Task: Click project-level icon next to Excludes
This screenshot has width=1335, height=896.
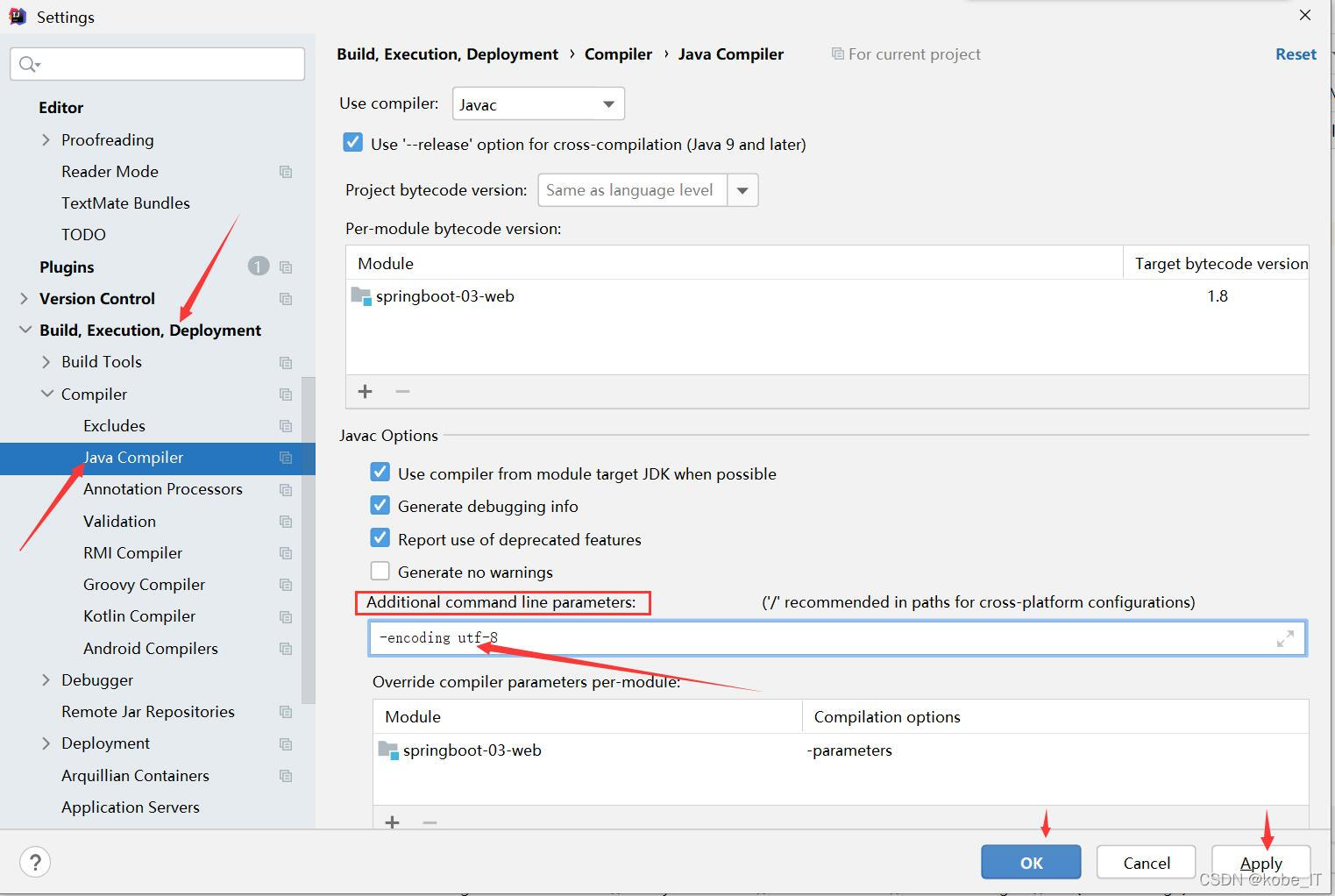Action: [x=286, y=426]
